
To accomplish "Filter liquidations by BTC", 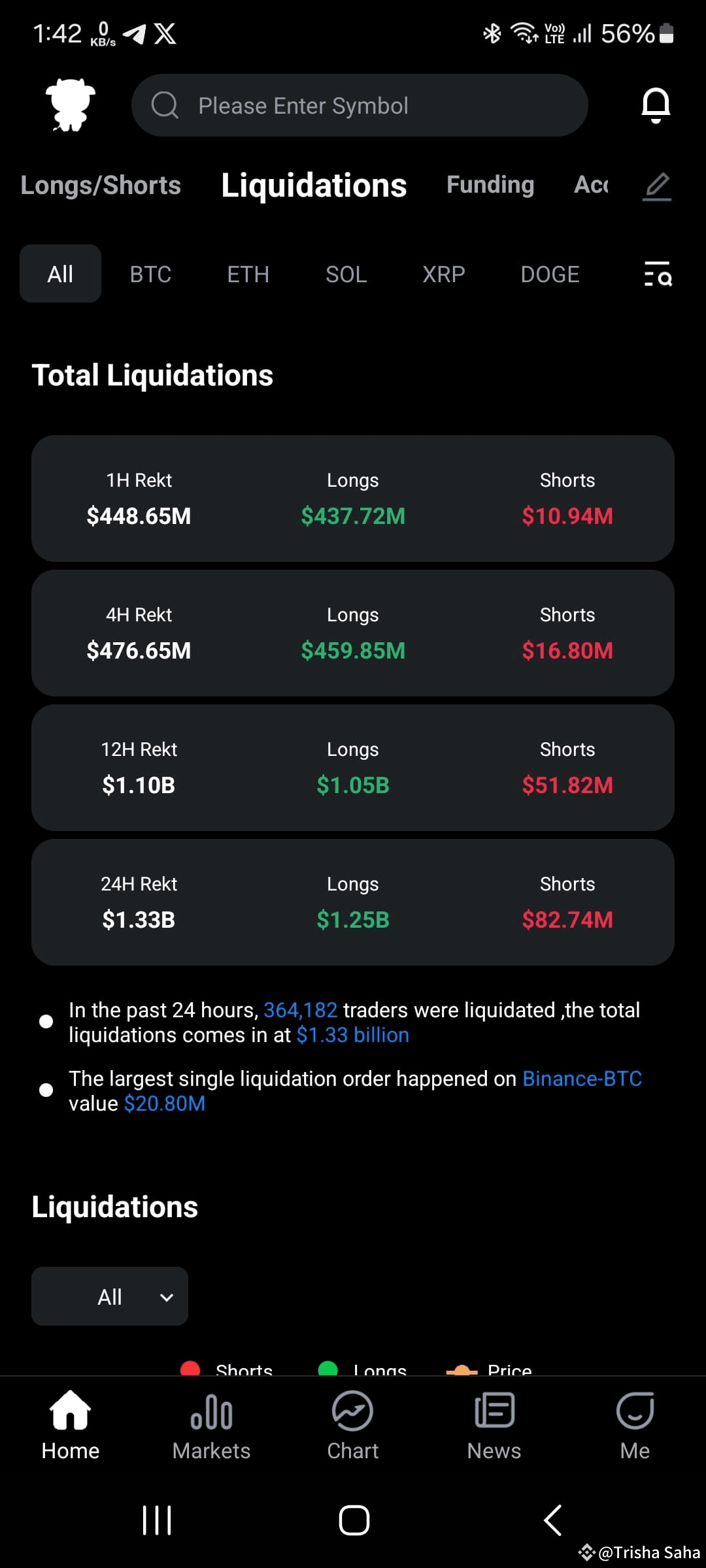I will [150, 274].
